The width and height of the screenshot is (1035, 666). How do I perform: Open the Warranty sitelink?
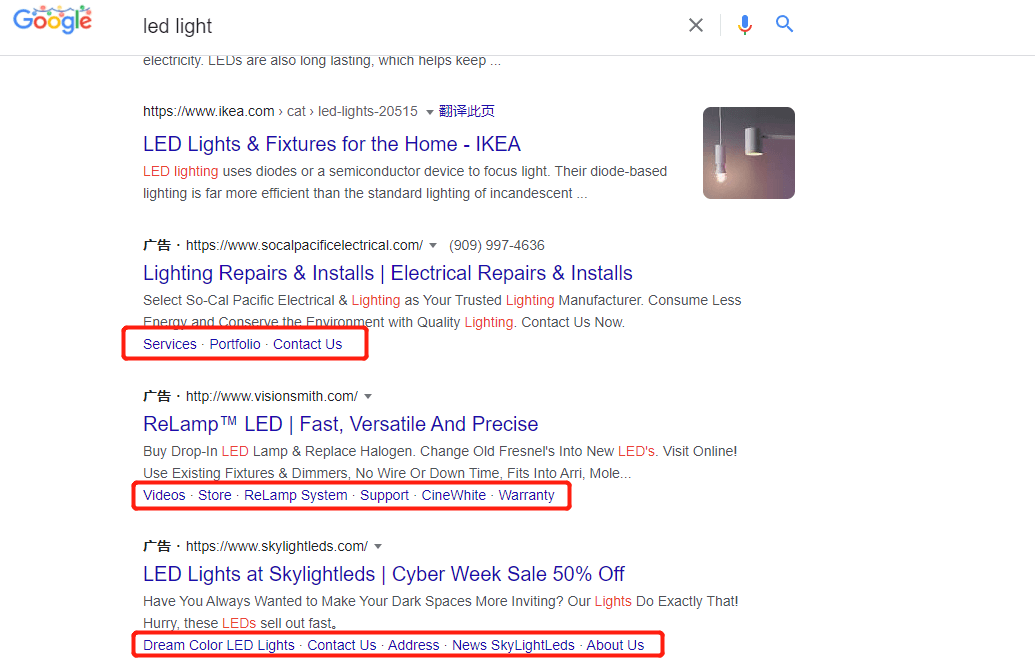[x=526, y=495]
